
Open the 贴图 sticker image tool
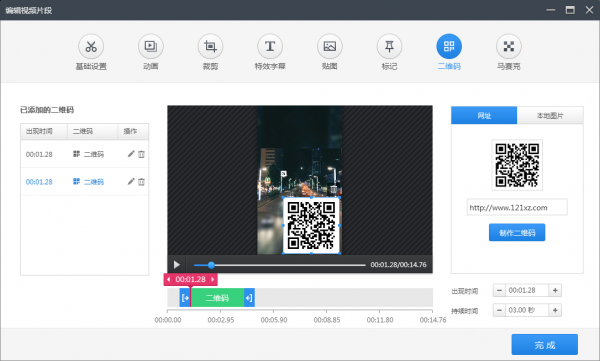(x=330, y=46)
